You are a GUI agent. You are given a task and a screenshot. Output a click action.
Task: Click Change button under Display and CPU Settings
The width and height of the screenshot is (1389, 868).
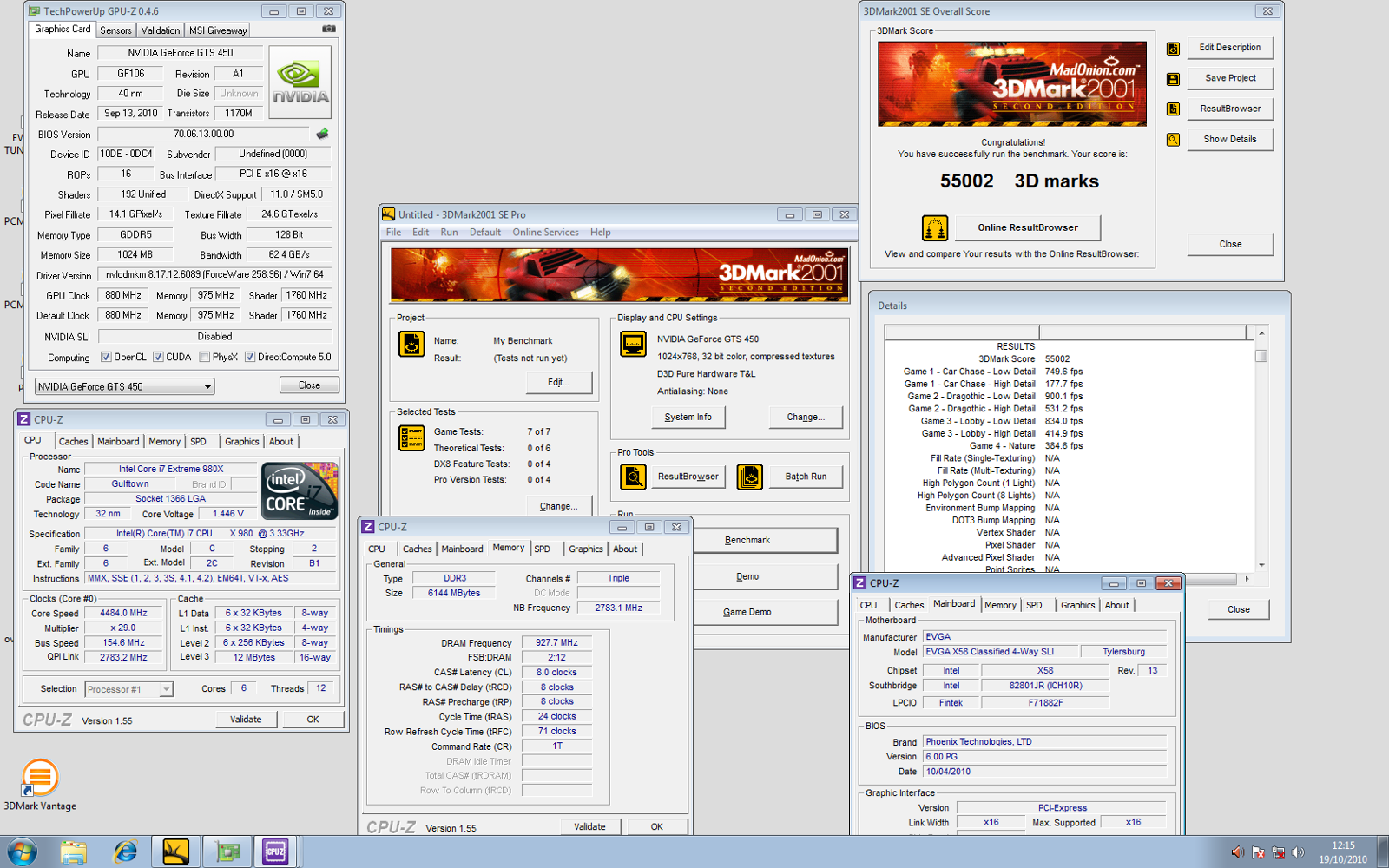click(806, 417)
